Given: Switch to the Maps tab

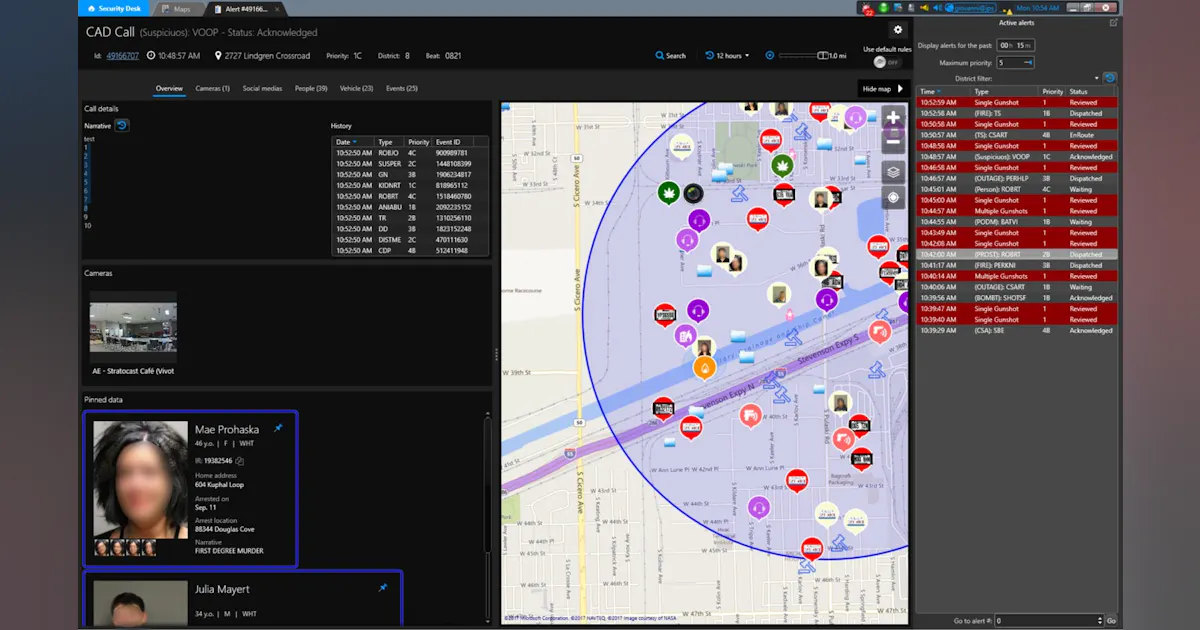Looking at the screenshot, I should pos(177,8).
